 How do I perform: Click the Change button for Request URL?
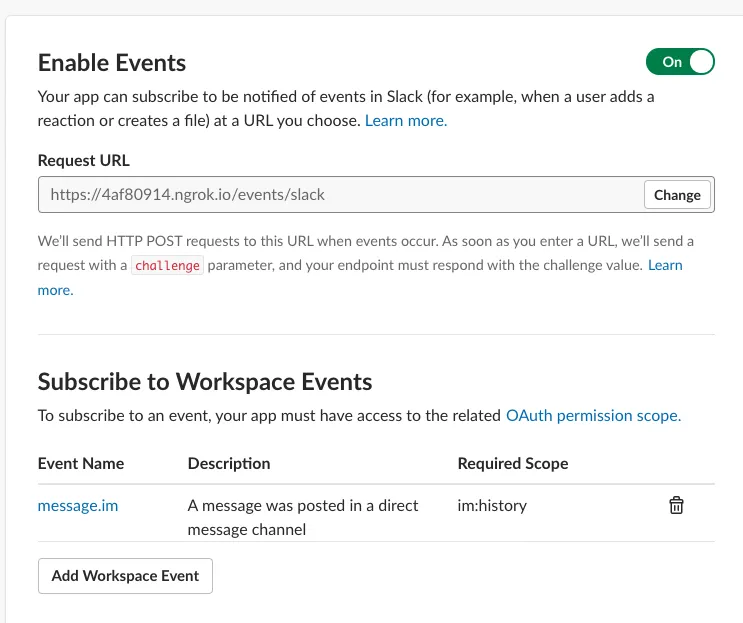[677, 195]
